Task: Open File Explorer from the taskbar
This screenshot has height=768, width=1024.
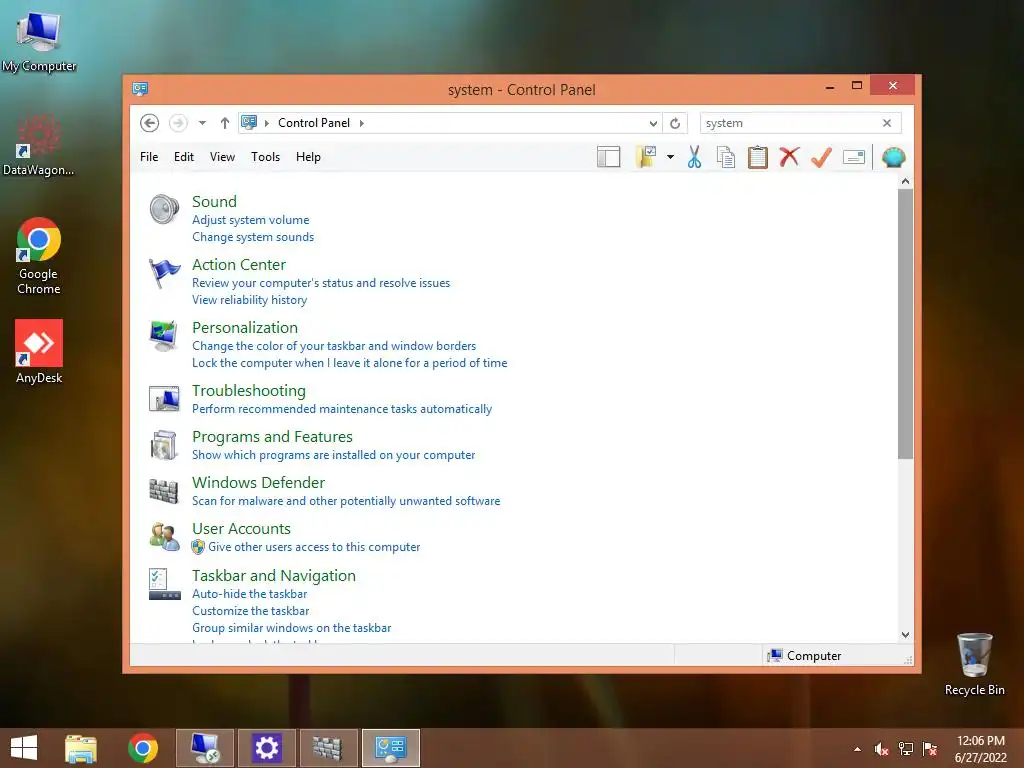Action: (x=81, y=748)
